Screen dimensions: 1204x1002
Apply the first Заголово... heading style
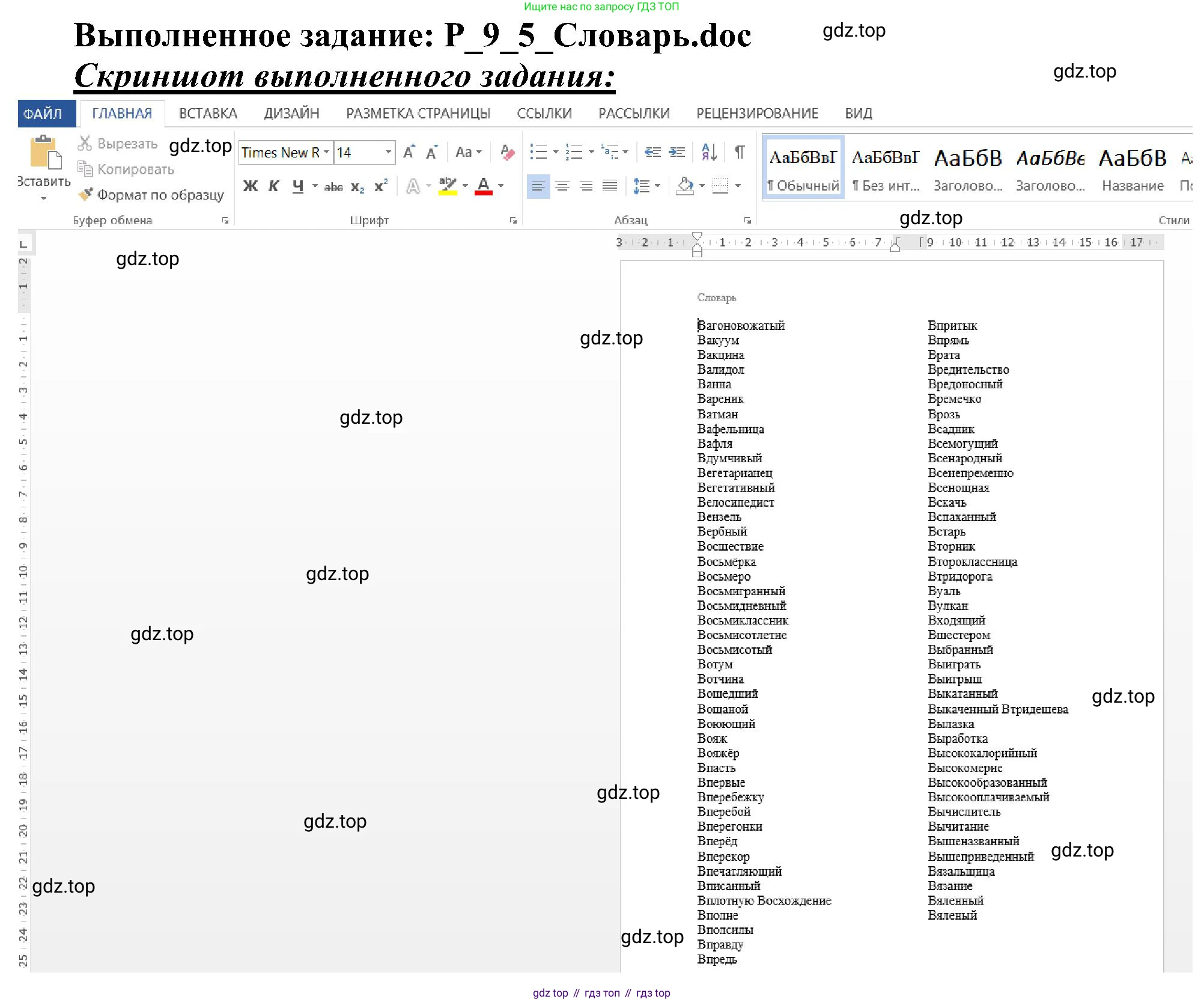click(x=968, y=168)
